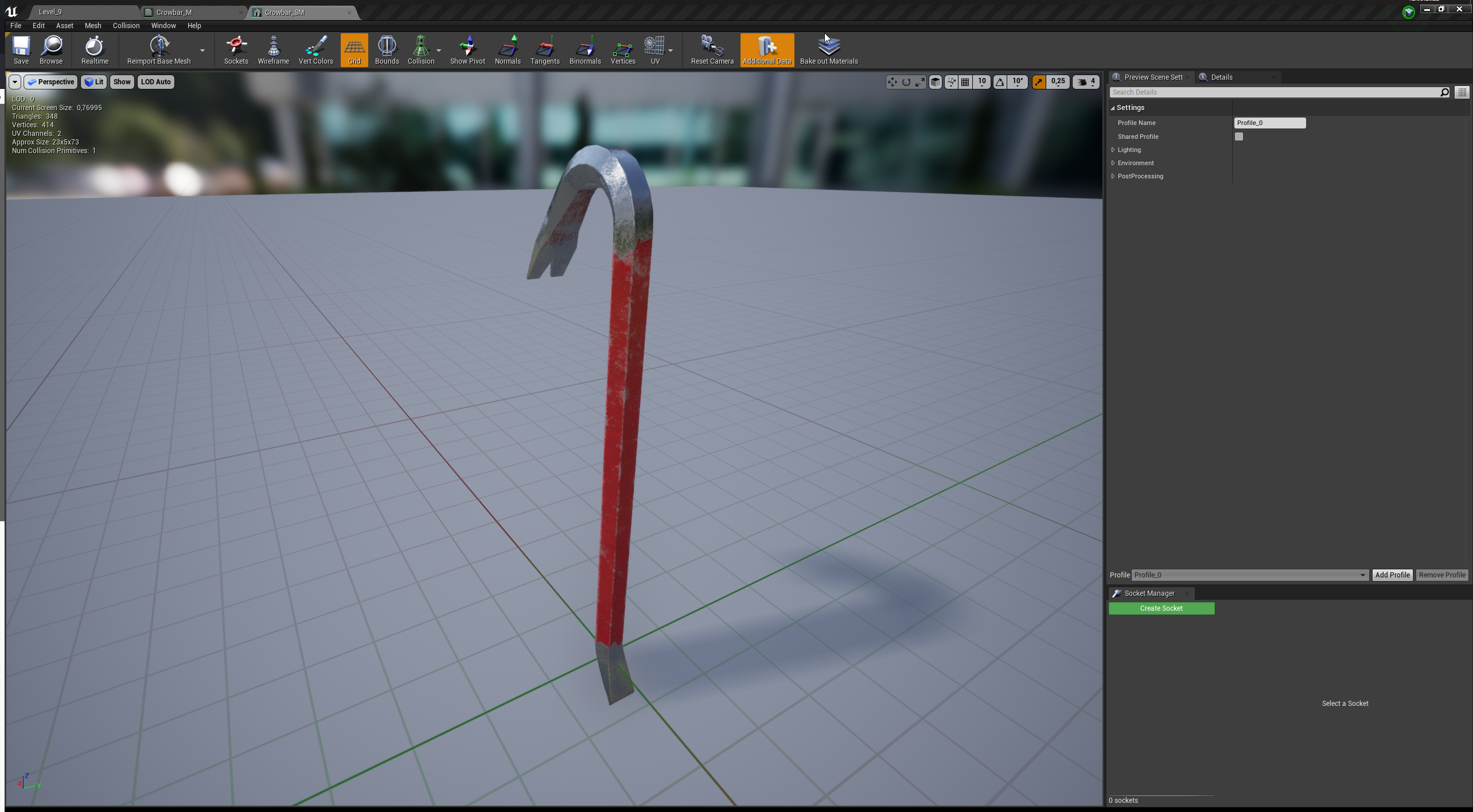Toggle Wireframe view mode
Viewport: 1473px width, 812px height.
(x=274, y=50)
